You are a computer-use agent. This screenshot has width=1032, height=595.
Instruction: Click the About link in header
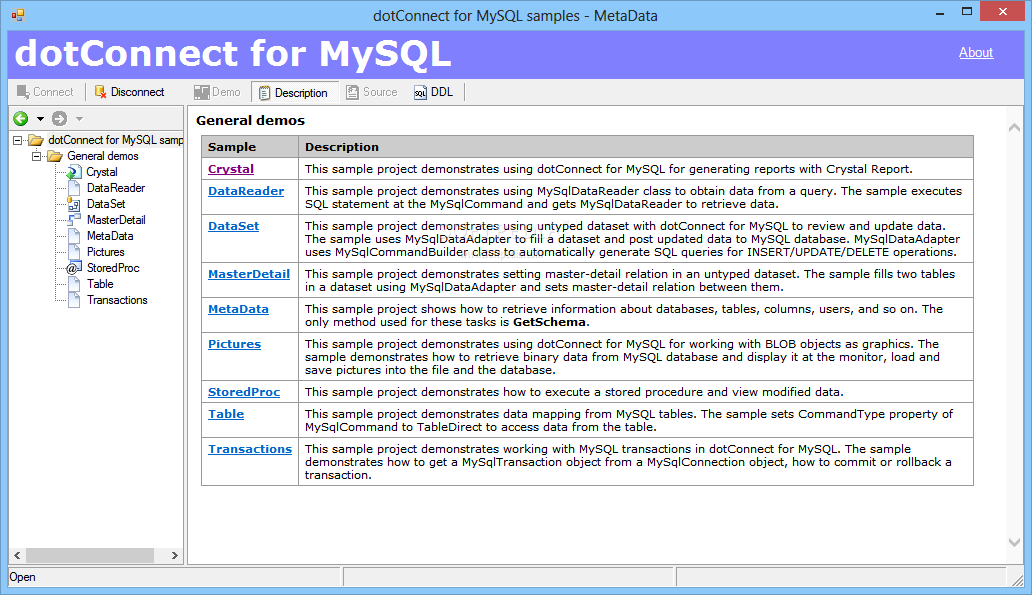(976, 53)
